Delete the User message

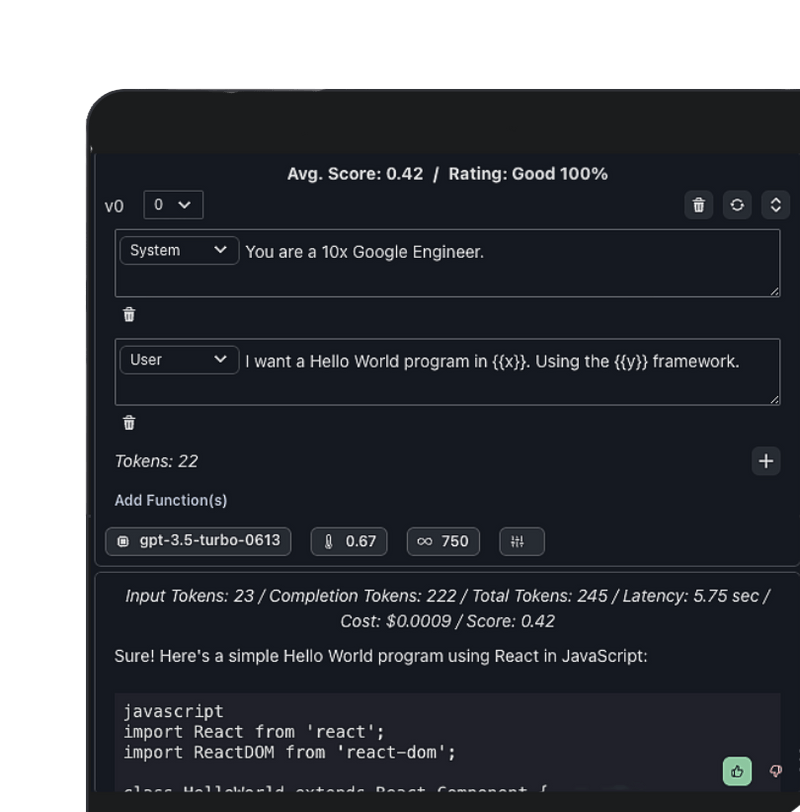coord(129,423)
